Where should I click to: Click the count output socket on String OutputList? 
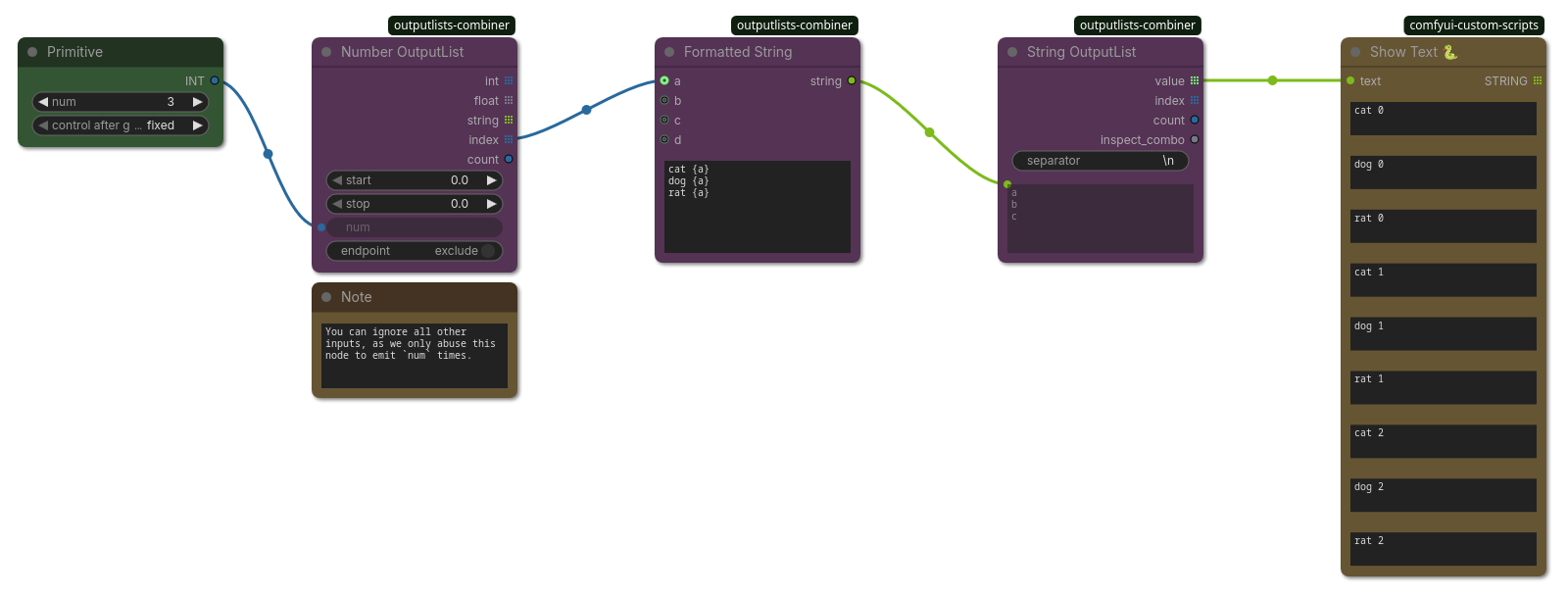tap(1195, 120)
